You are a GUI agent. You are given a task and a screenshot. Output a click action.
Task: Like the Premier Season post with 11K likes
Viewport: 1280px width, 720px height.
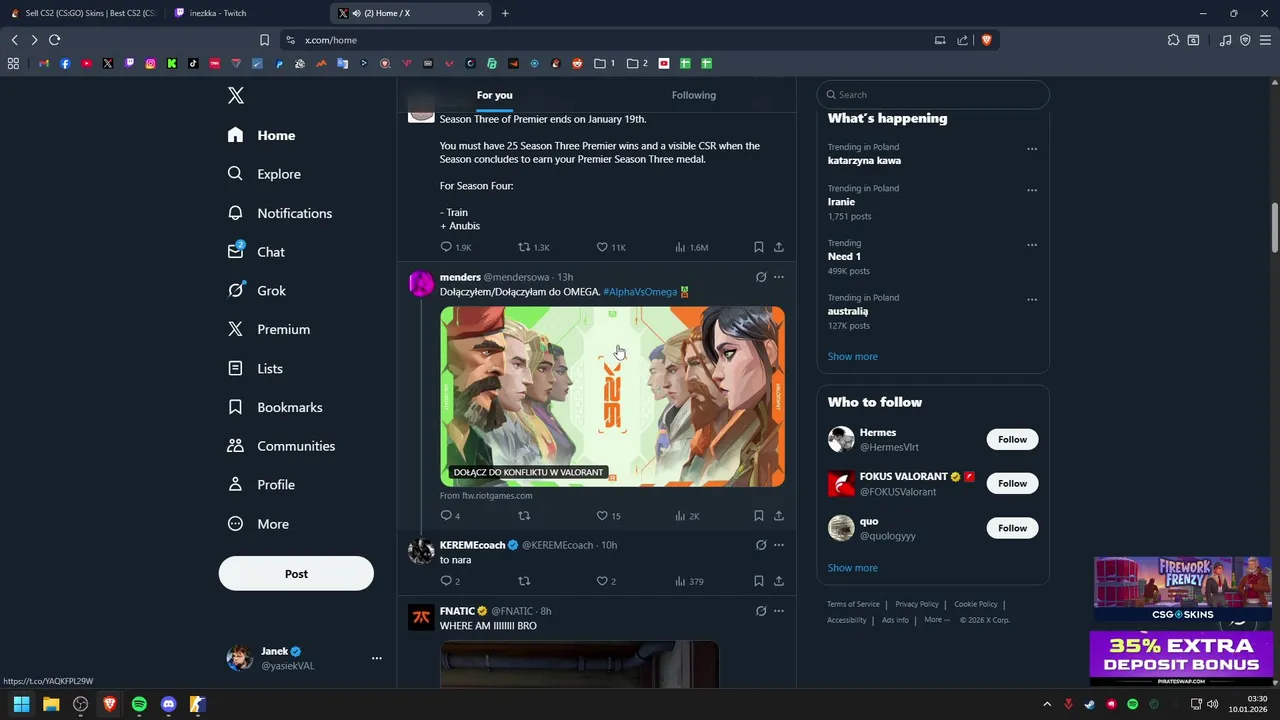pyautogui.click(x=610, y=247)
